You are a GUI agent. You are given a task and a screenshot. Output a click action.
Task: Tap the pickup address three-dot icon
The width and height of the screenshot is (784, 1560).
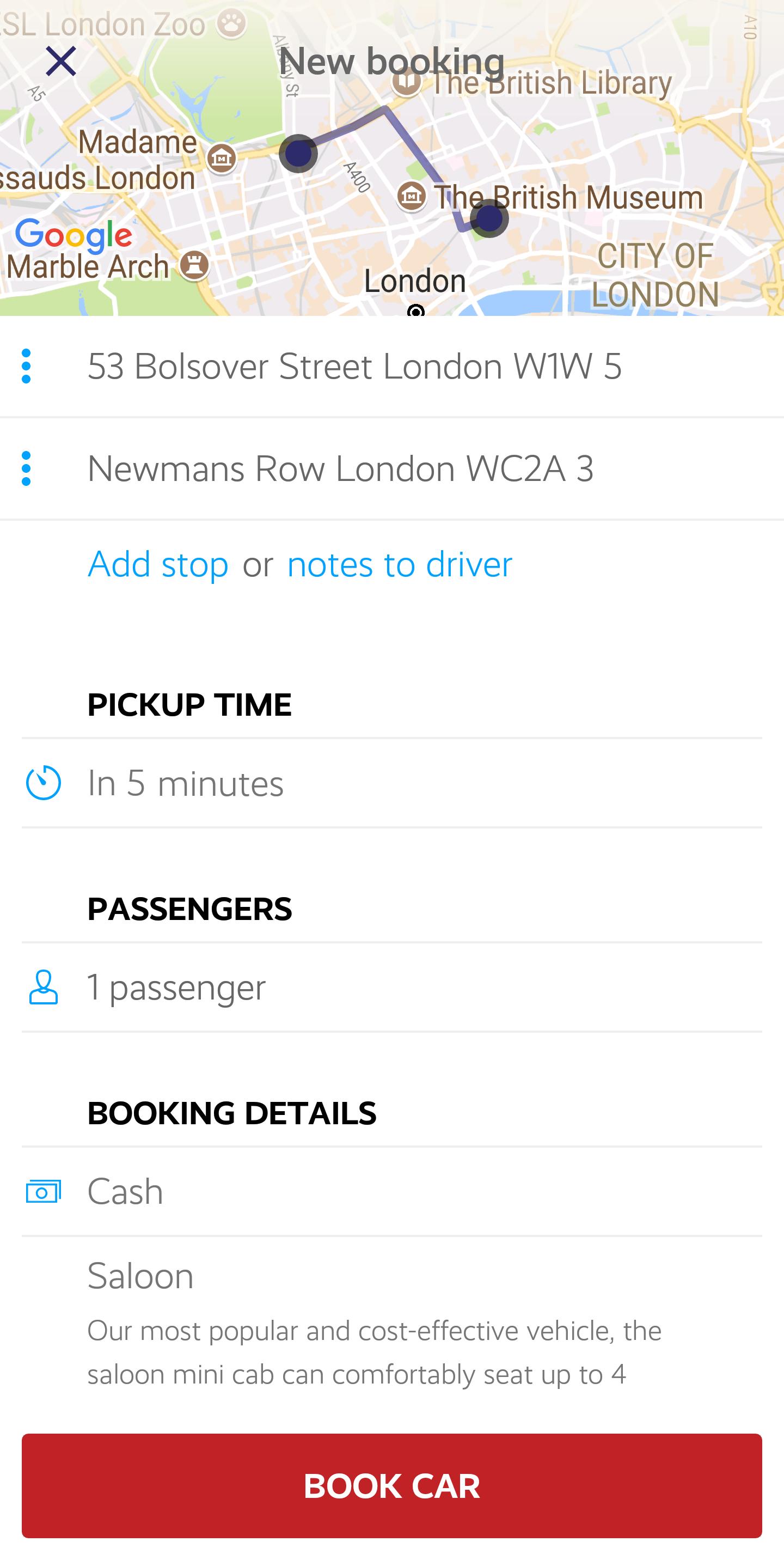[x=26, y=366]
